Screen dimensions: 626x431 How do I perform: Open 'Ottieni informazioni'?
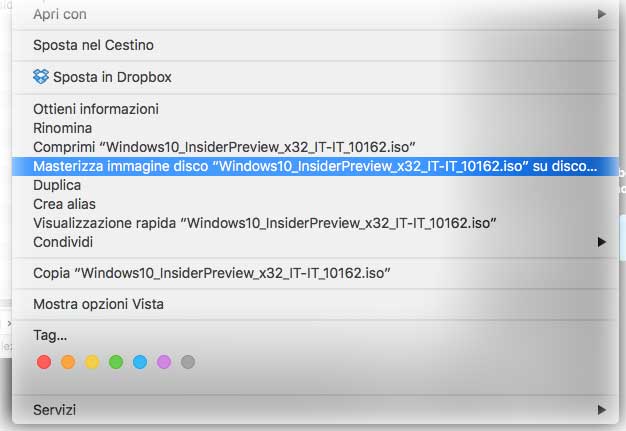coord(315,109)
